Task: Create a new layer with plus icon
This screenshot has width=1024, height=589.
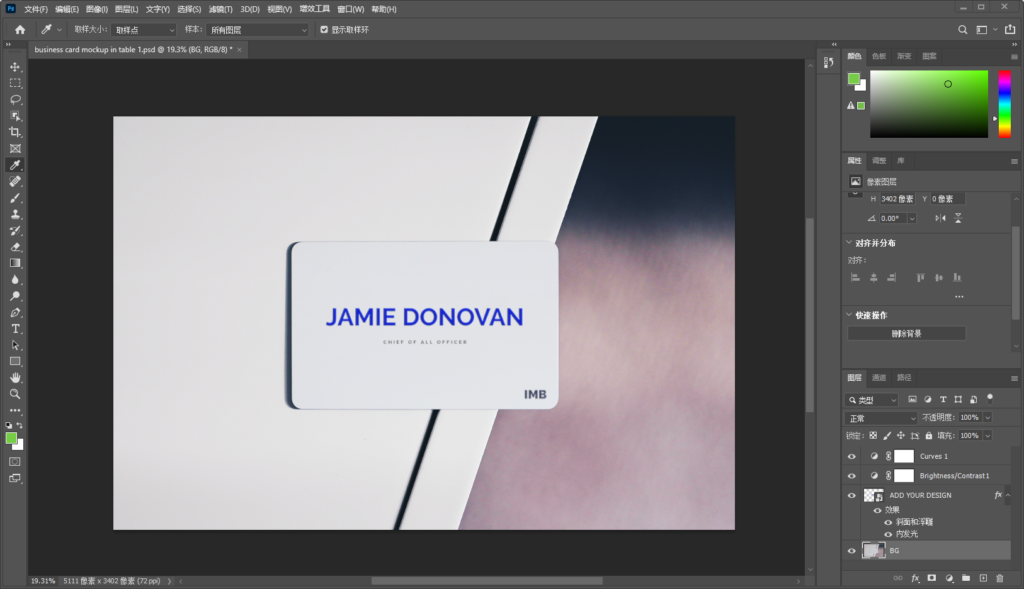Action: pyautogui.click(x=983, y=578)
